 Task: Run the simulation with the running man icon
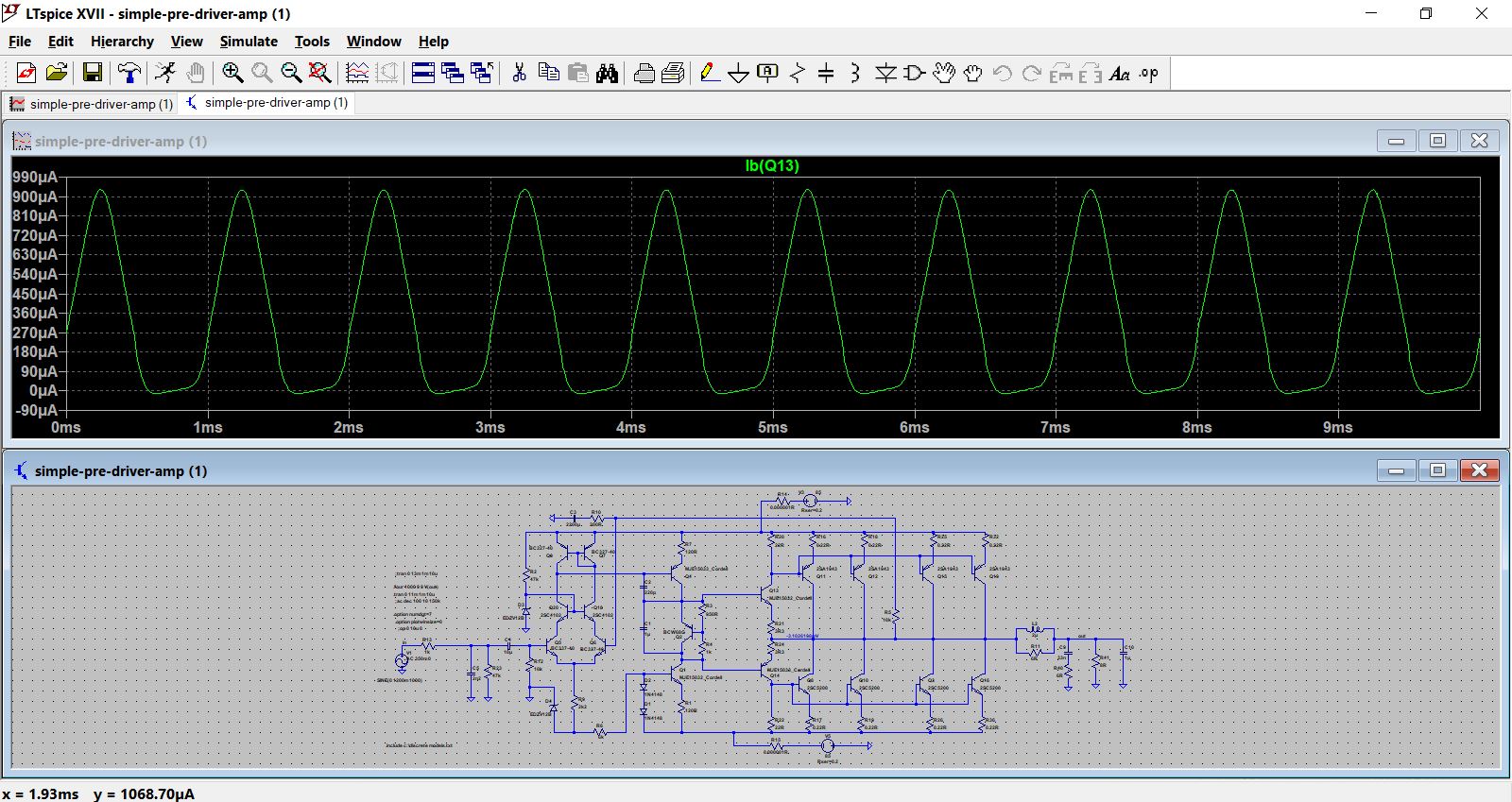165,73
